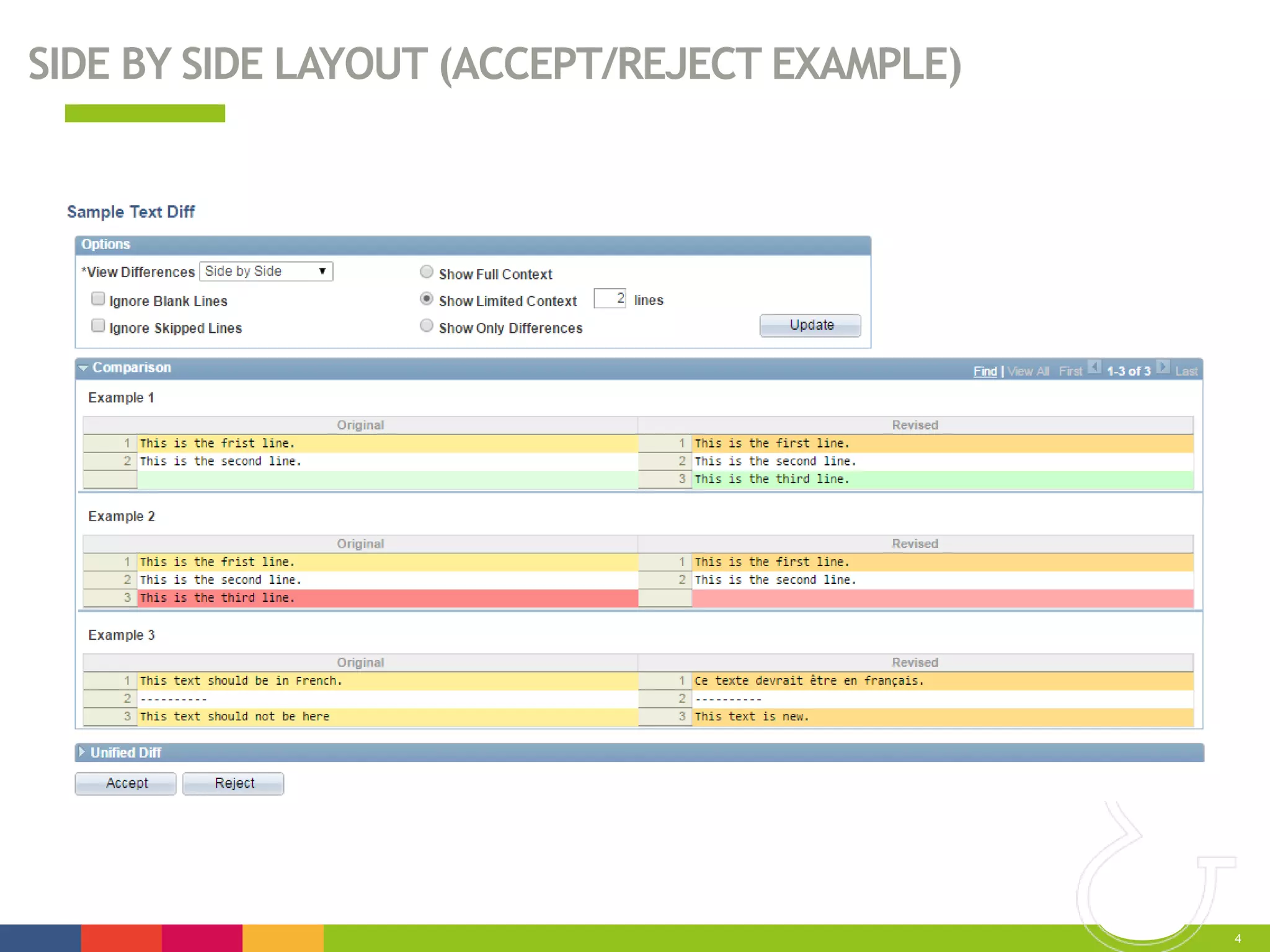Click the red deleted third line row
The image size is (1270, 952).
pyautogui.click(x=360, y=598)
